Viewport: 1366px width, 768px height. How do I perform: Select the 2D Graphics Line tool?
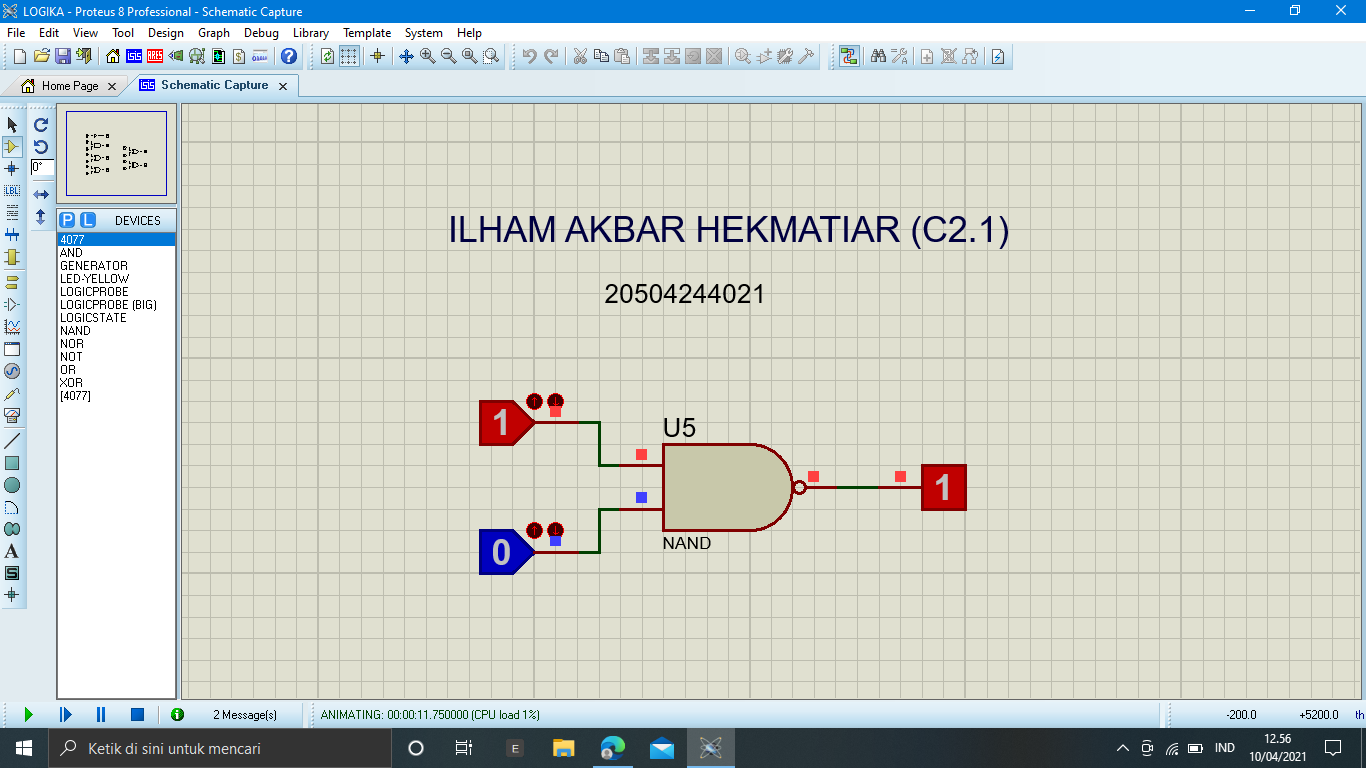12,441
